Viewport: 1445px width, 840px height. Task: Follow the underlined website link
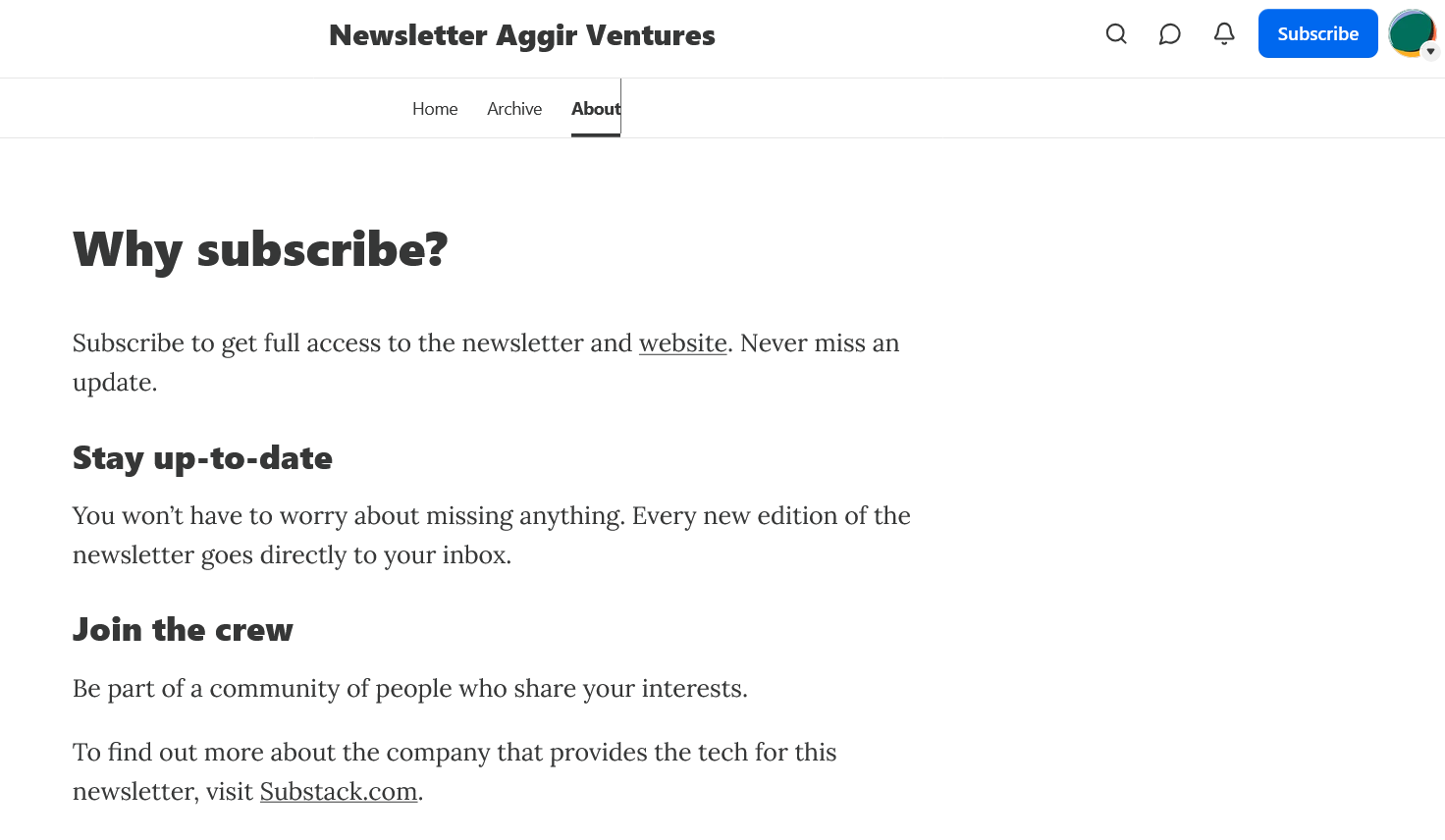pyautogui.click(x=683, y=343)
